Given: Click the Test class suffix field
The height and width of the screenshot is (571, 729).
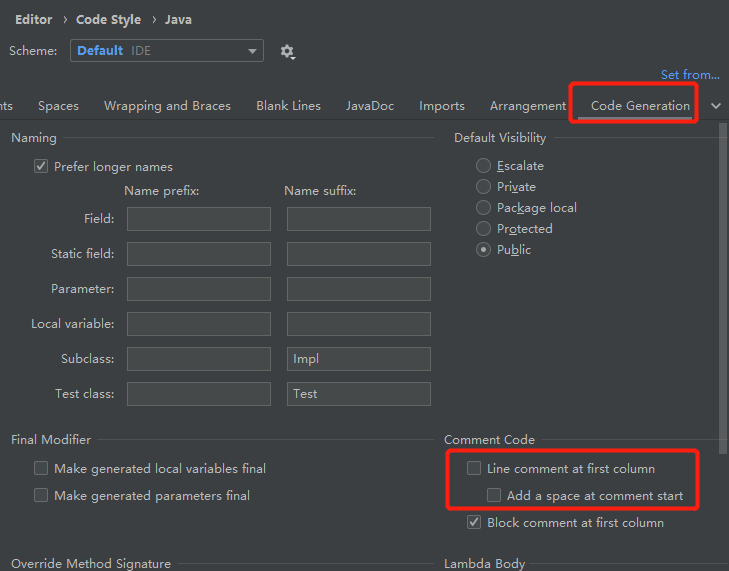Looking at the screenshot, I should [358, 394].
